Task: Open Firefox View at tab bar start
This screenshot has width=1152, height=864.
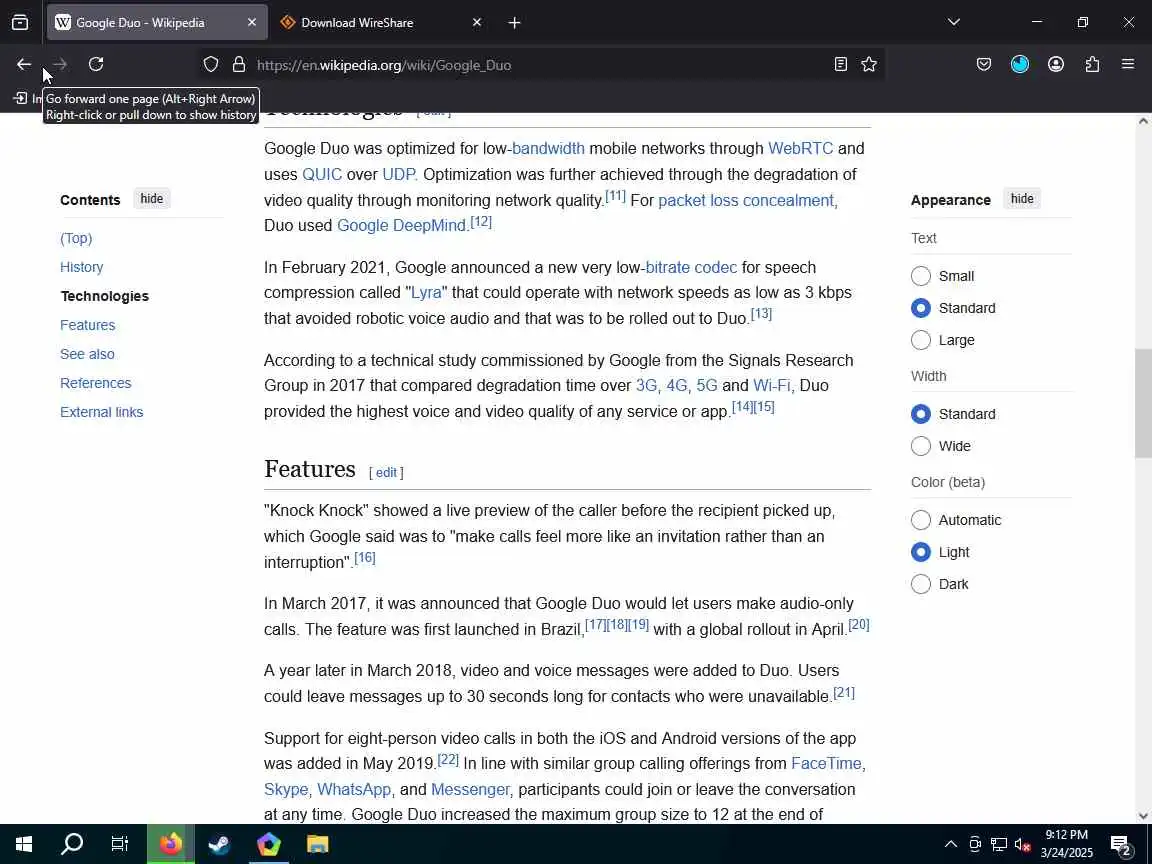Action: click(x=20, y=23)
